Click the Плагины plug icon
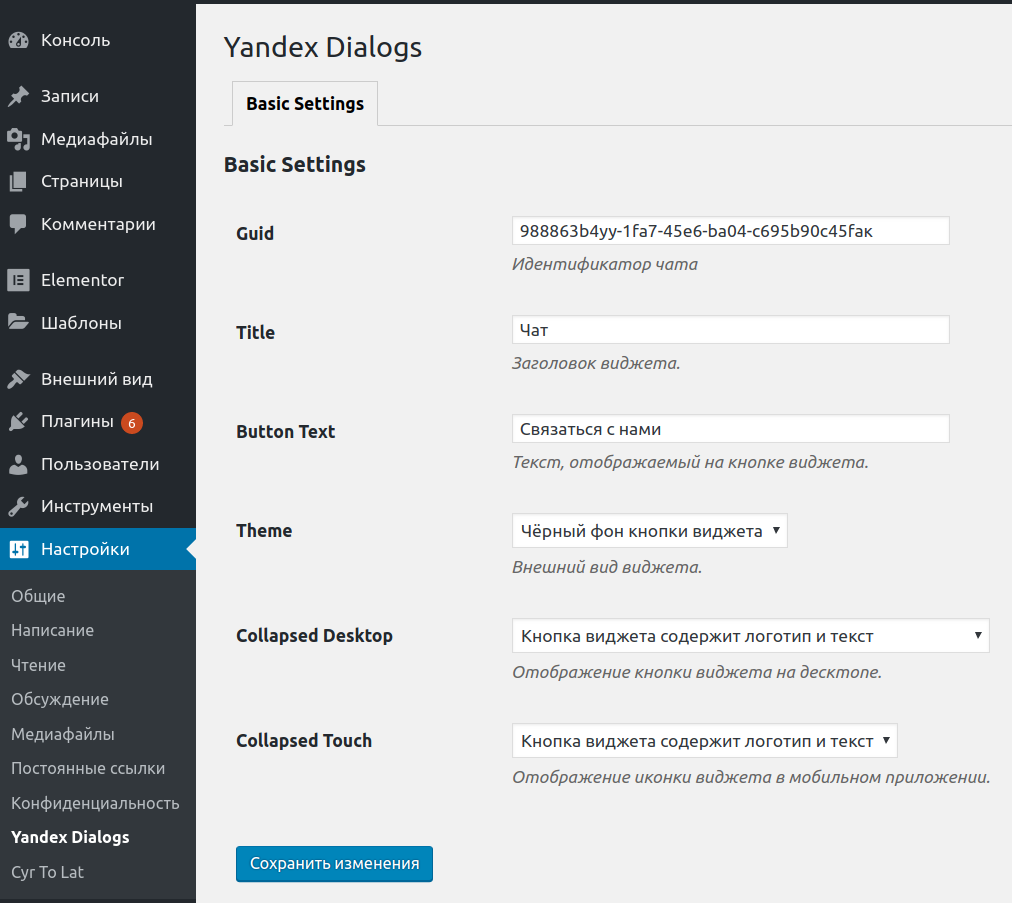The height and width of the screenshot is (903, 1012). [19, 421]
